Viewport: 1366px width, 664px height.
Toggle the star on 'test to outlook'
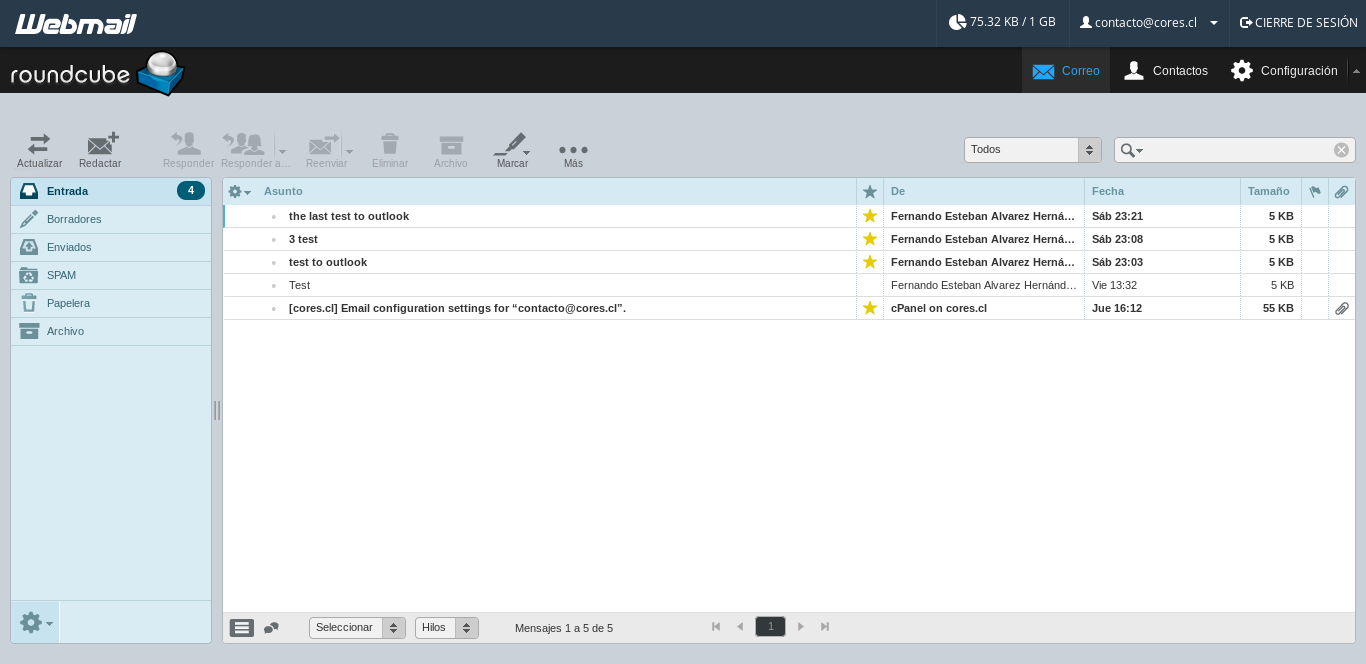click(x=869, y=262)
